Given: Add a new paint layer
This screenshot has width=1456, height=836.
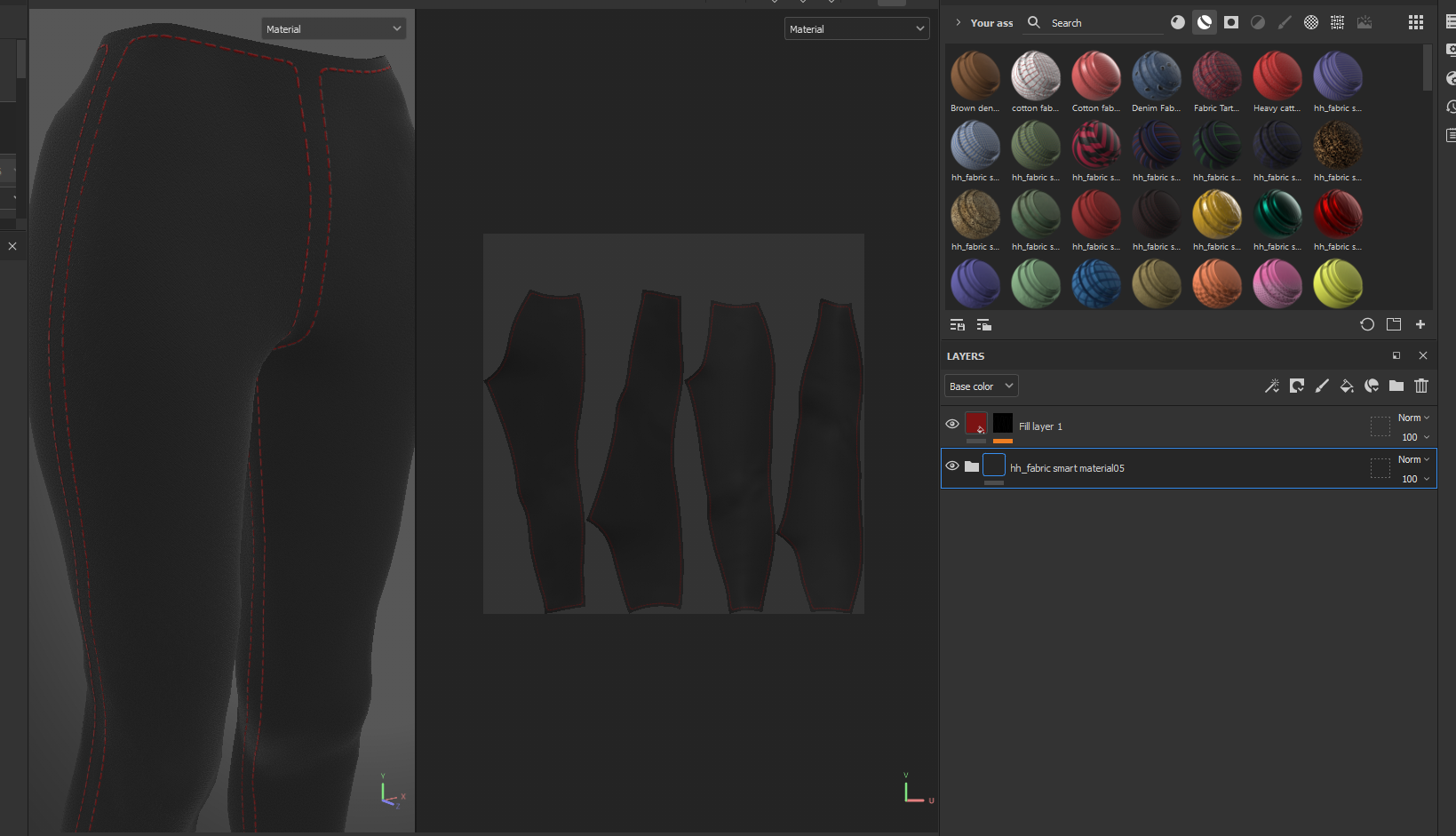Looking at the screenshot, I should click(1322, 386).
